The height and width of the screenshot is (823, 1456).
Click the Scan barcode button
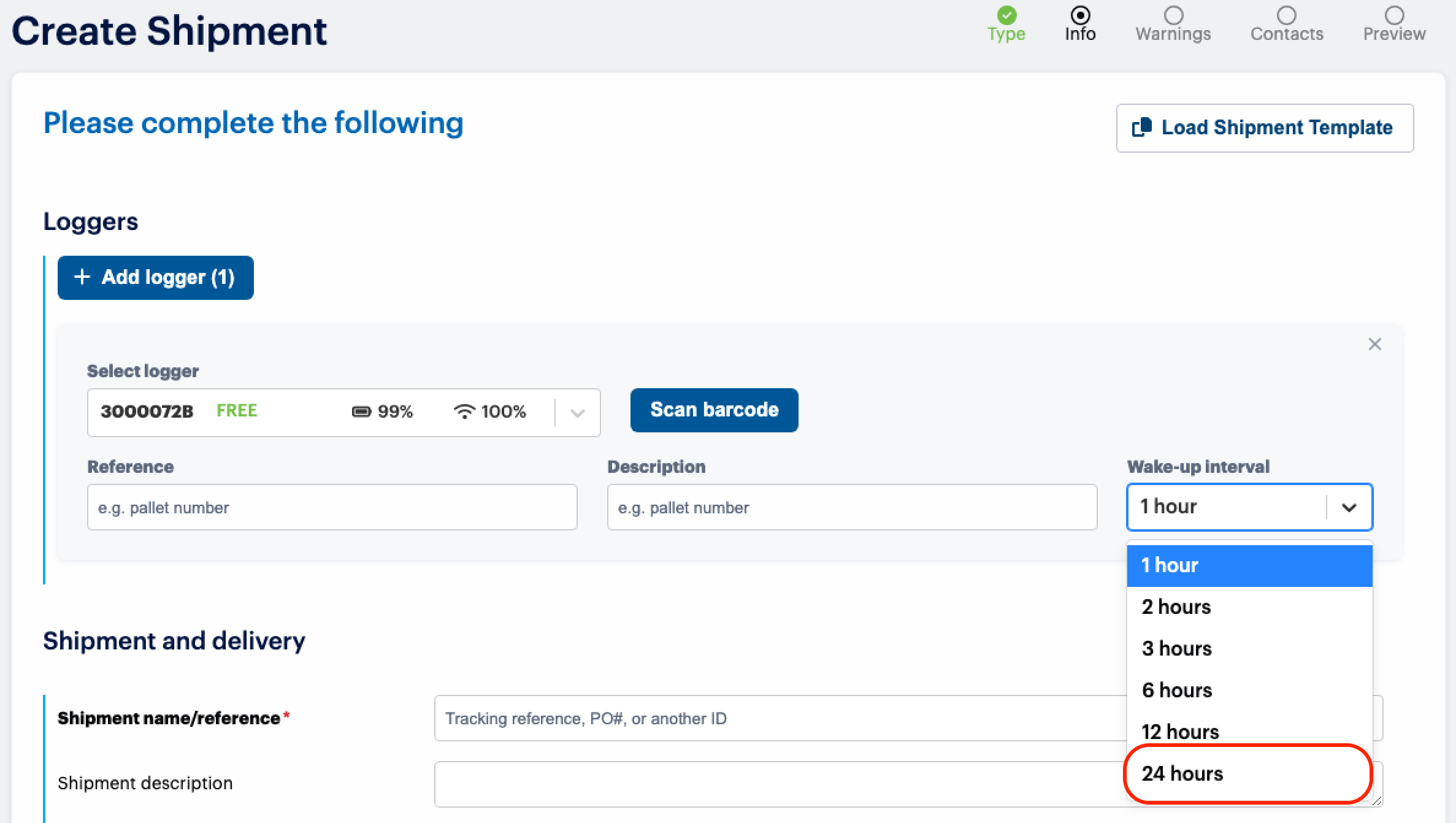pos(714,410)
